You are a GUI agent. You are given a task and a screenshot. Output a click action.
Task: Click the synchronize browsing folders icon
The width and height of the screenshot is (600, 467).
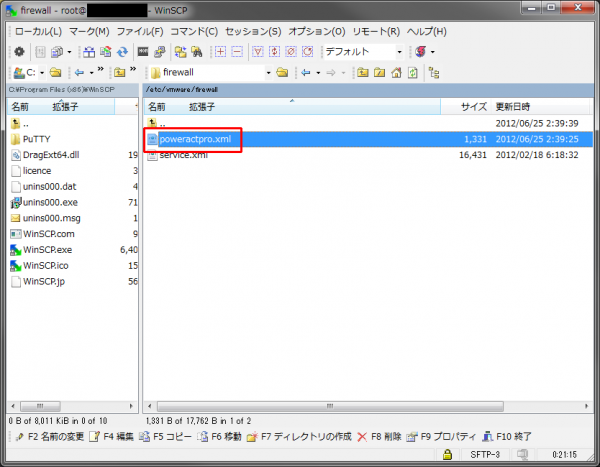point(180,52)
